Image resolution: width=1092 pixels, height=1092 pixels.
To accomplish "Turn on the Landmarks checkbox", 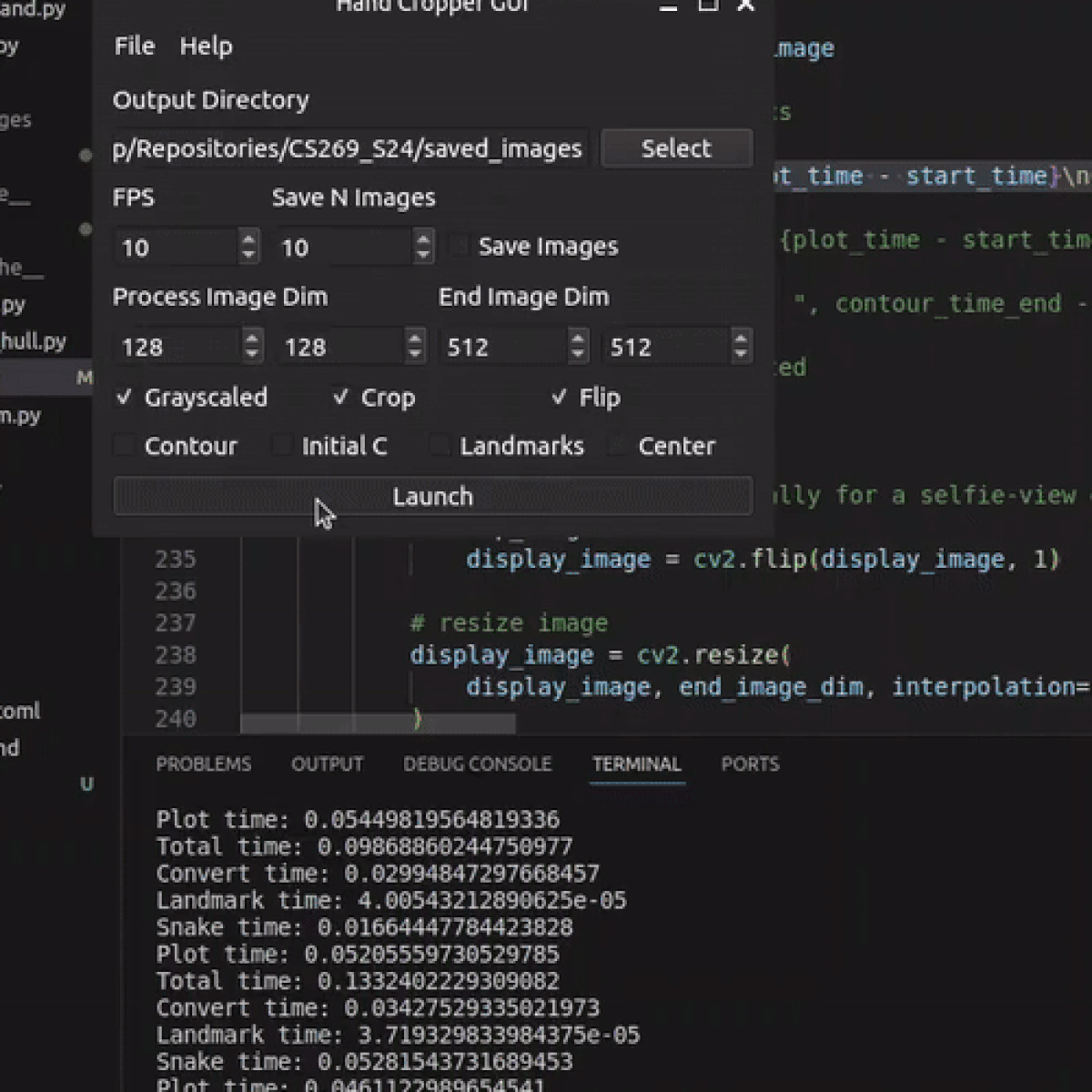I will (x=440, y=446).
